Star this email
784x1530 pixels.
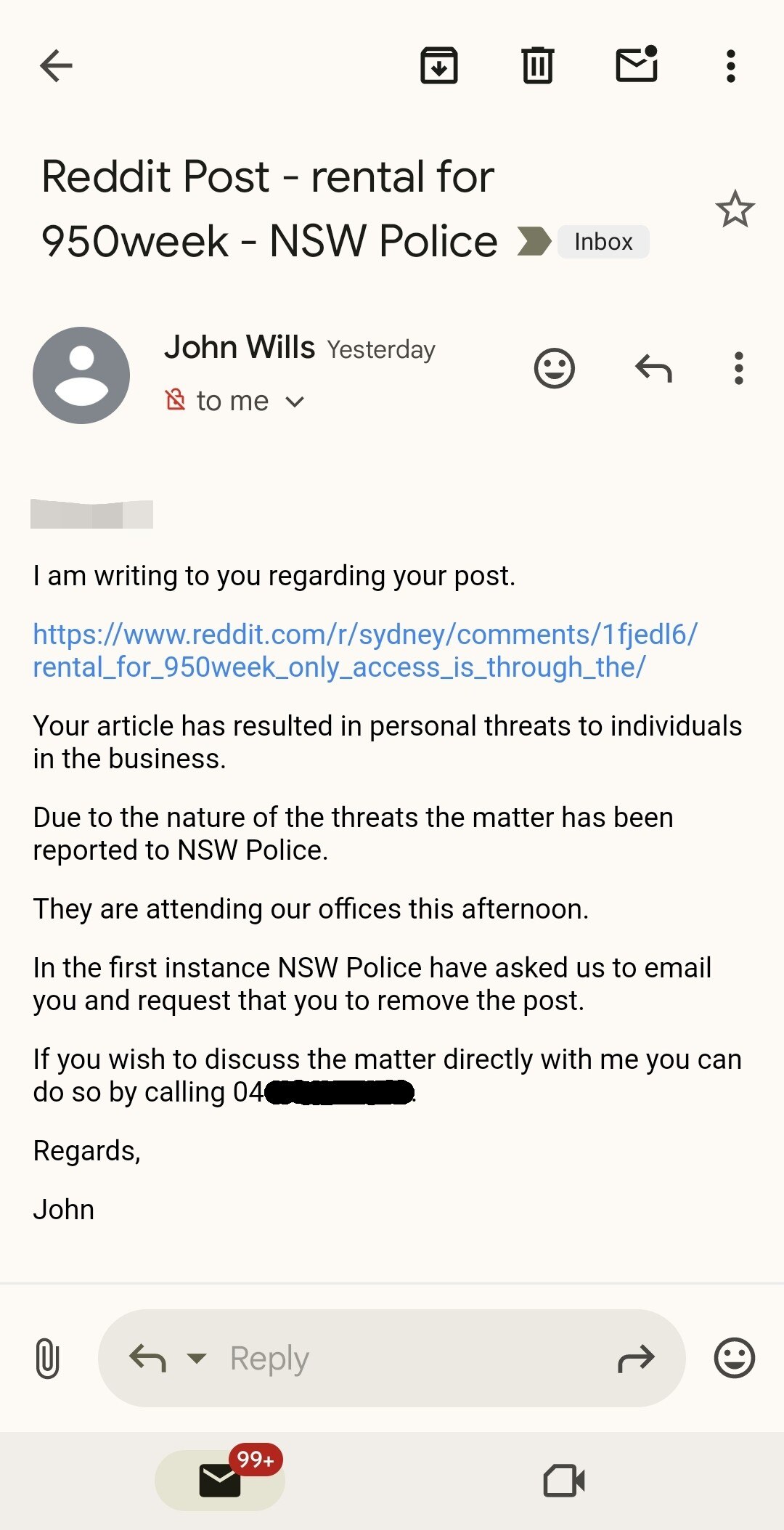pyautogui.click(x=736, y=210)
